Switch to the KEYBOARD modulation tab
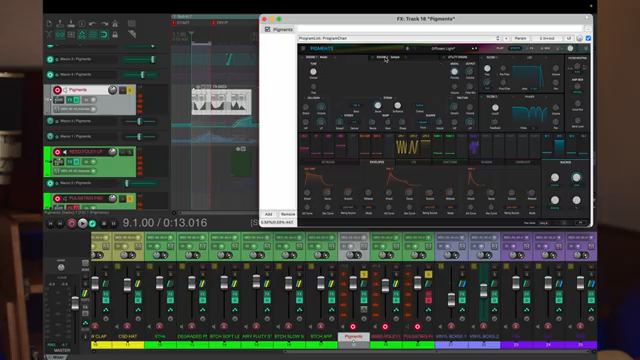This screenshot has height=360, width=640. click(328, 162)
